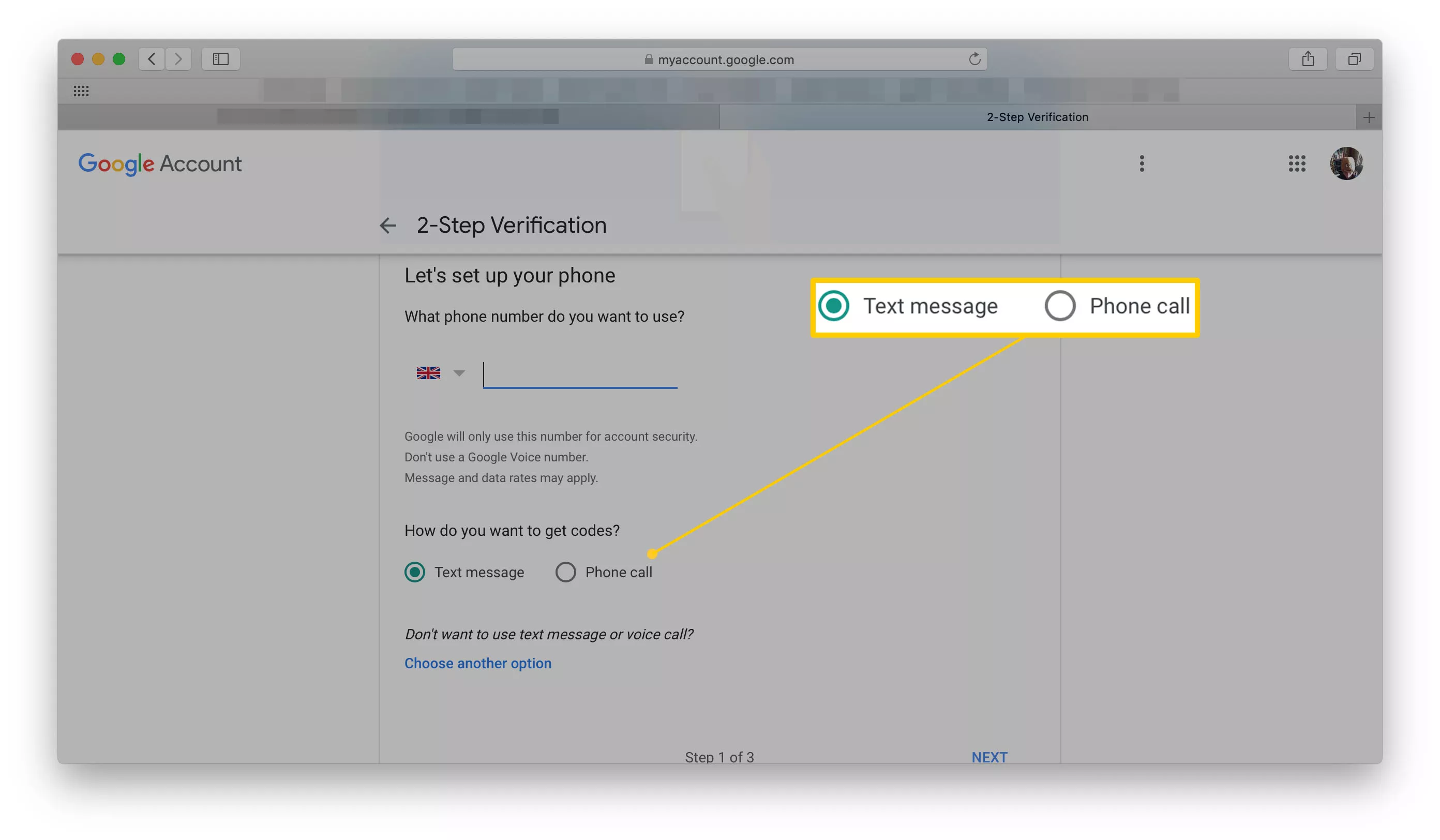
Task: Toggle highlighted Text message option
Action: click(834, 306)
